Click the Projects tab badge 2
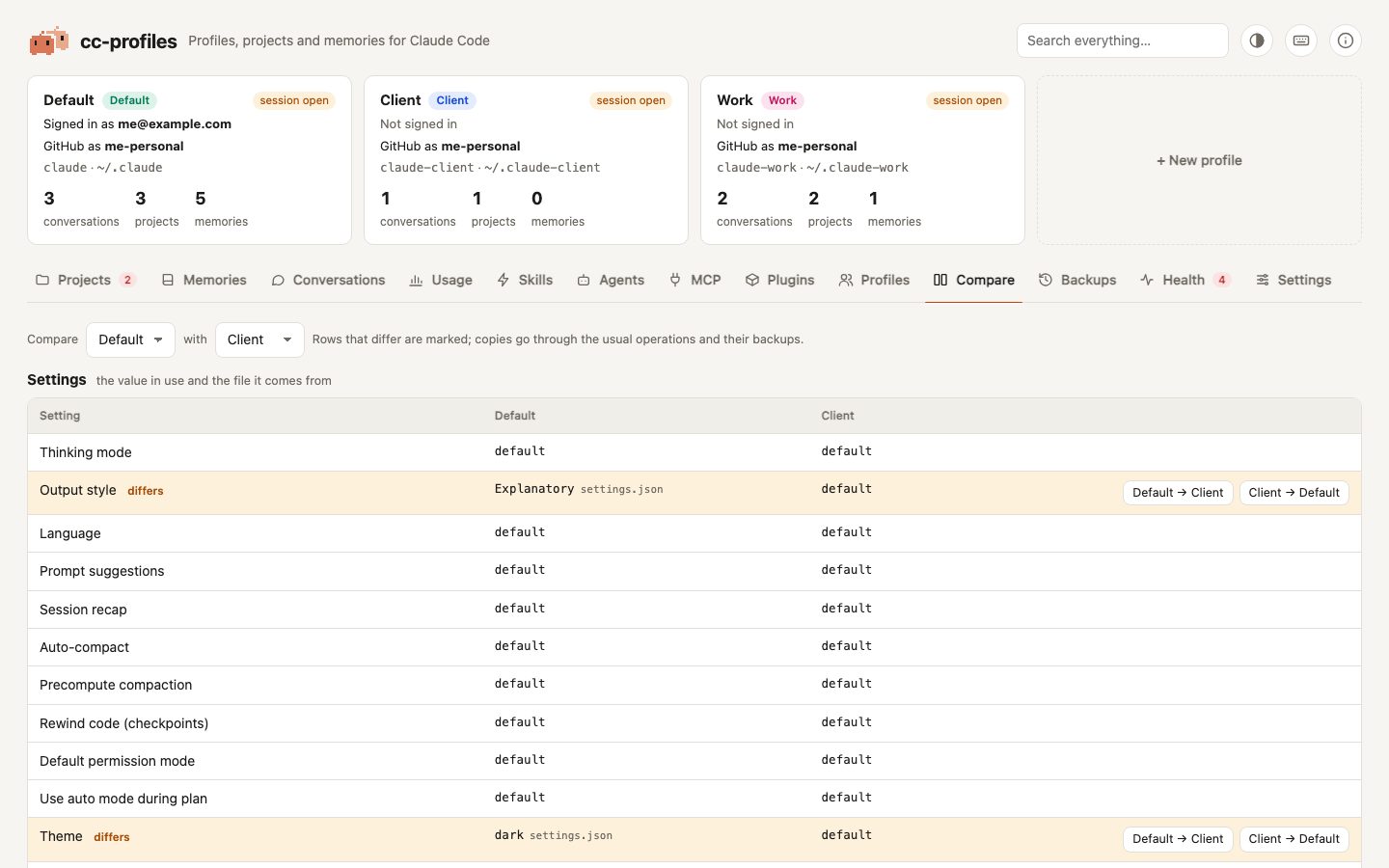 (x=127, y=280)
